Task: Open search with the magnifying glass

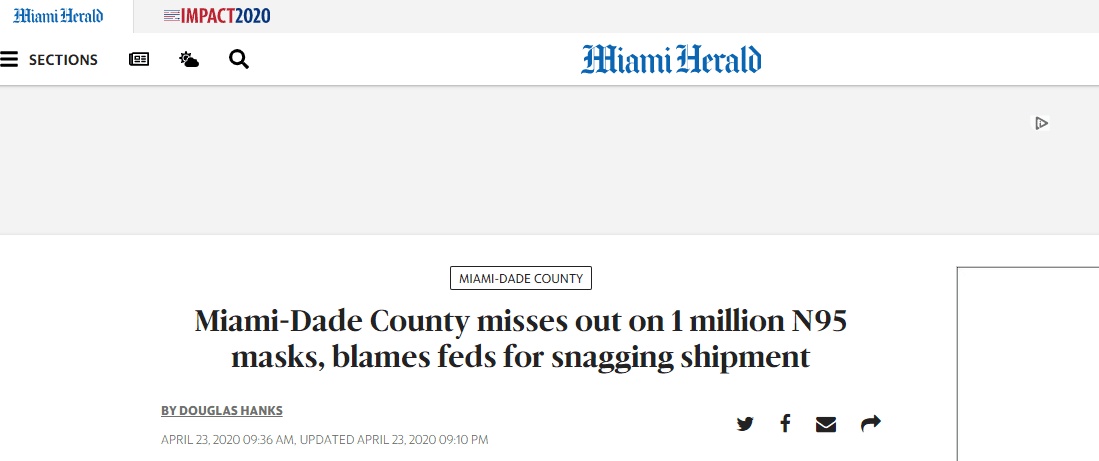Action: (239, 60)
